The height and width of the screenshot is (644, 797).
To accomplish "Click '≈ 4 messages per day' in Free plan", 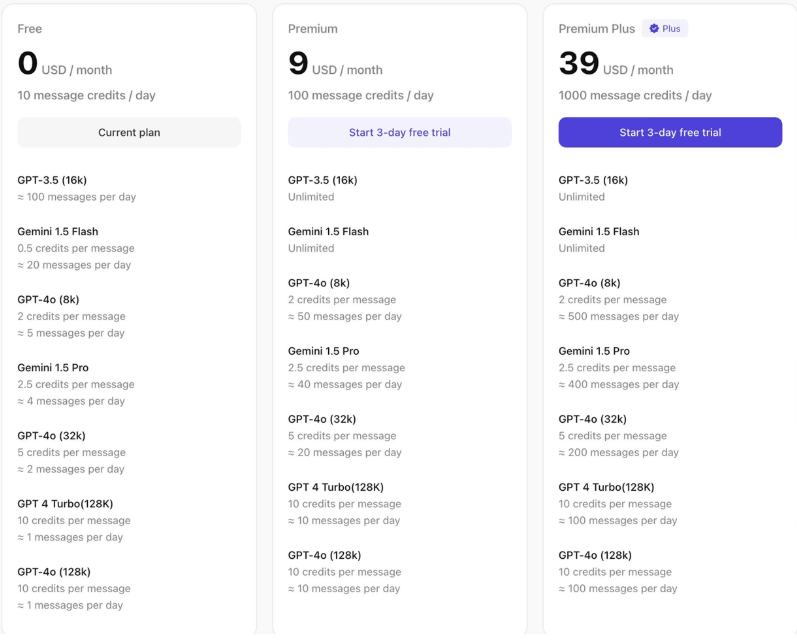I will tap(71, 401).
